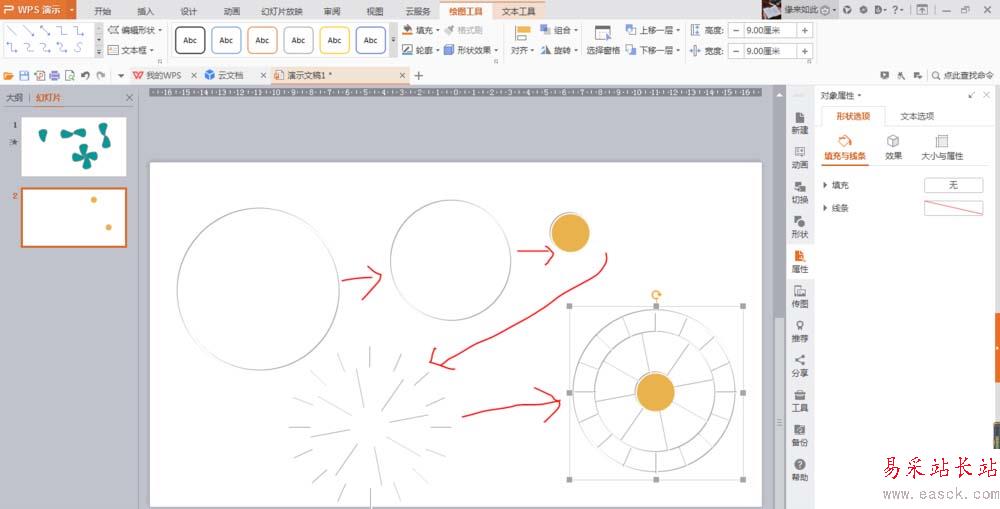
Task: Select the straight line shape in gallery
Action: (x=11, y=30)
